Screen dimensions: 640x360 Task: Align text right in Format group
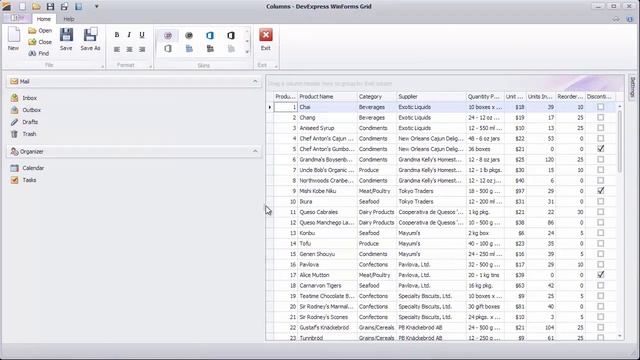(x=142, y=49)
